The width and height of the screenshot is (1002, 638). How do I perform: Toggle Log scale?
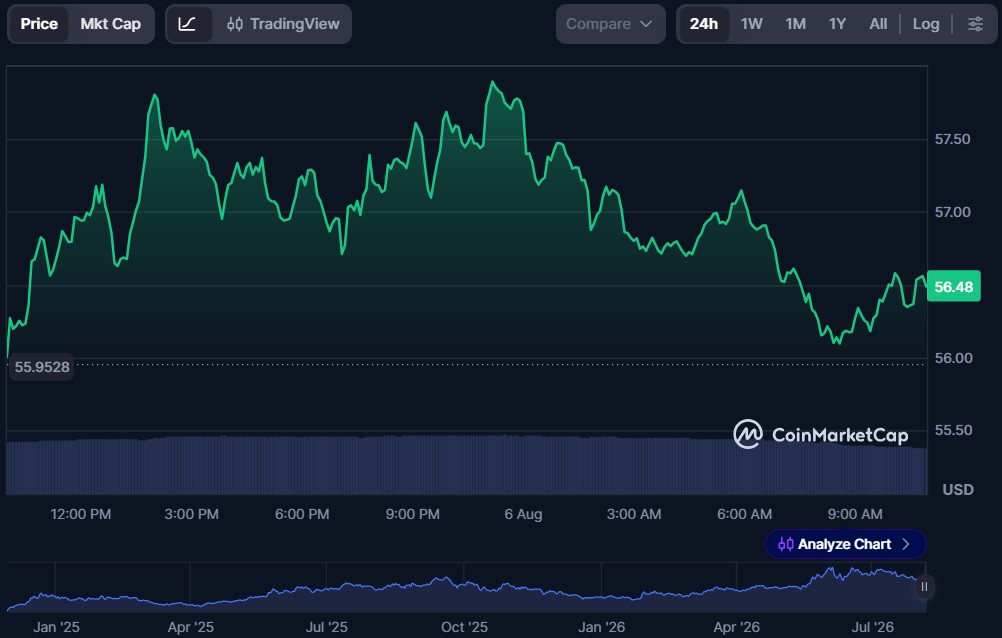pos(925,24)
